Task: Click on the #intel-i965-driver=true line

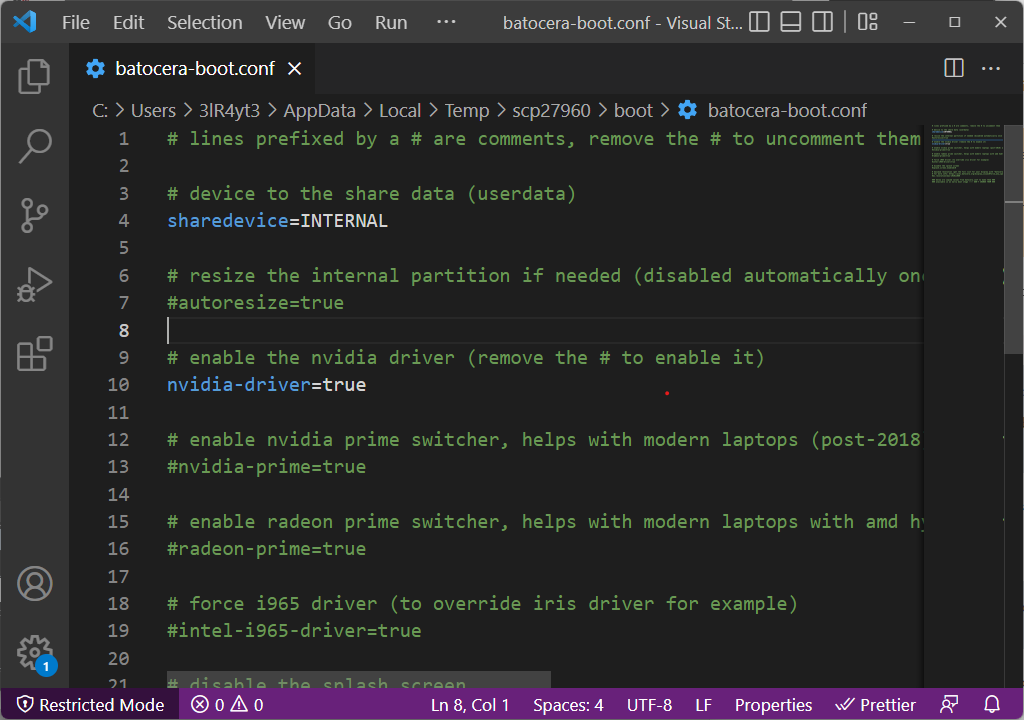Action: point(294,630)
